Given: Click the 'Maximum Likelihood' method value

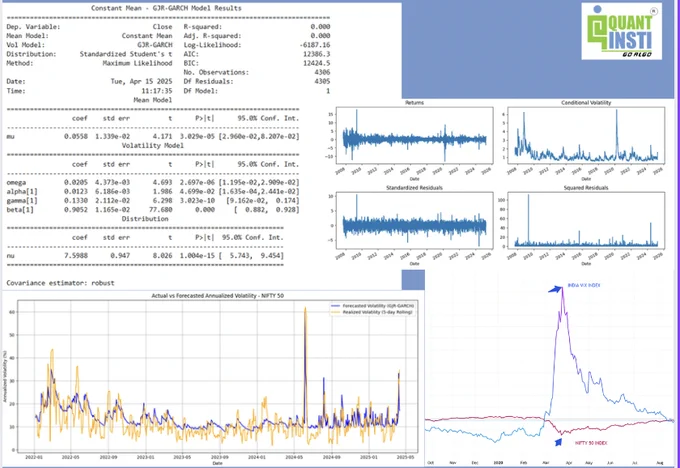Looking at the screenshot, I should click(137, 63).
